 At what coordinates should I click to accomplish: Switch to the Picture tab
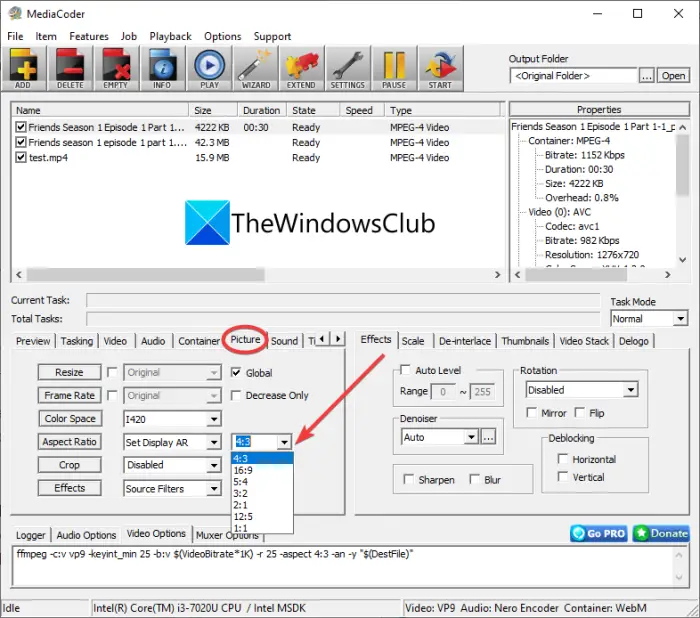click(245, 339)
